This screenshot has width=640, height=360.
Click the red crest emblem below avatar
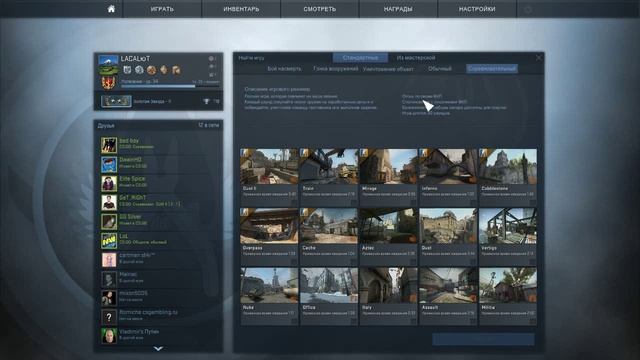coord(109,82)
